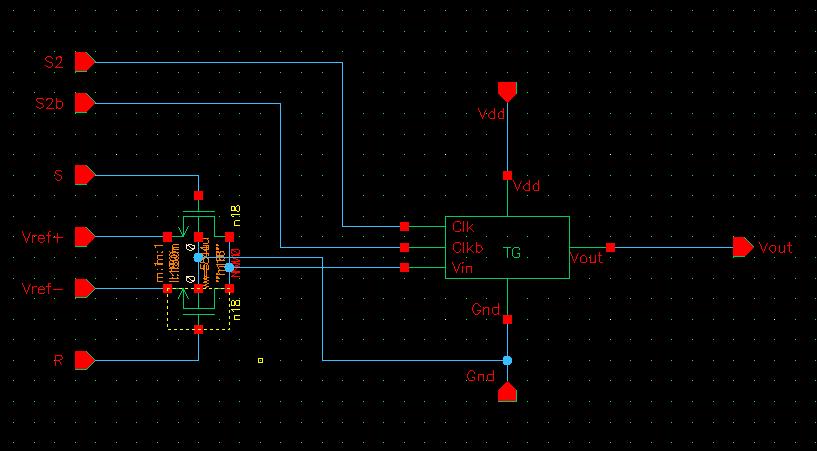Select the wire from S2b to Clkb
This screenshot has width=817, height=451.
(281, 175)
